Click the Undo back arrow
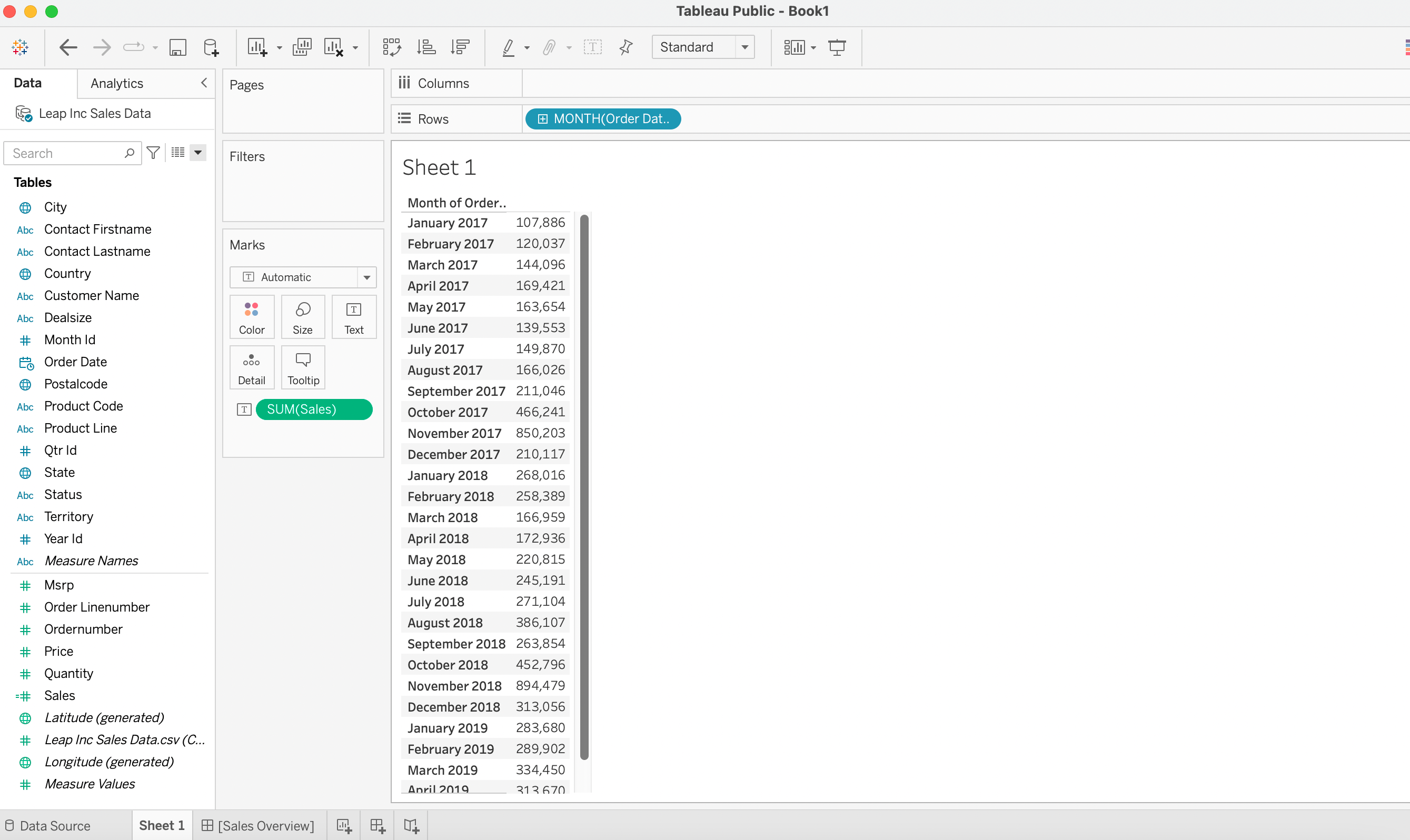This screenshot has height=840, width=1410. pyautogui.click(x=68, y=47)
